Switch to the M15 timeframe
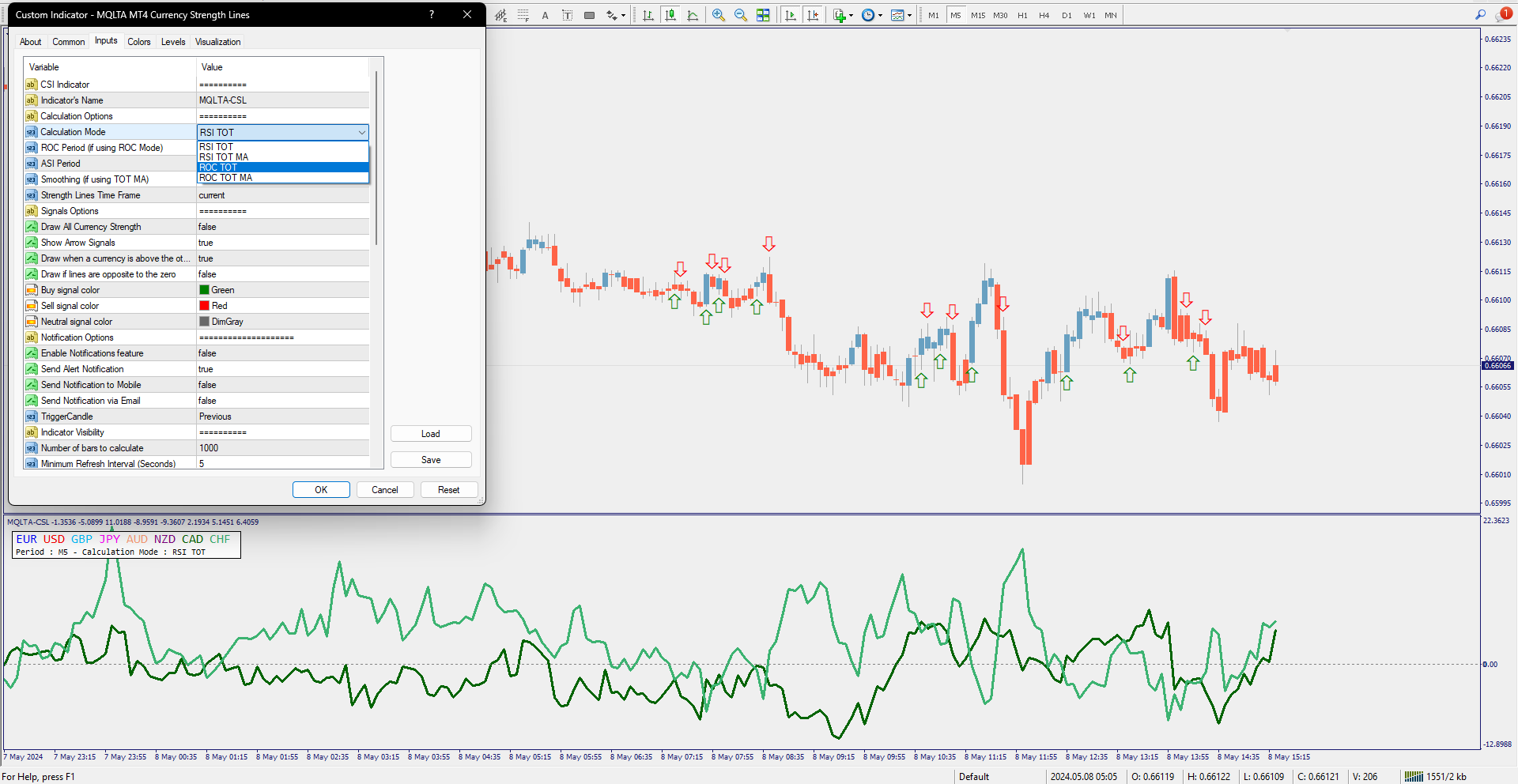 978,15
